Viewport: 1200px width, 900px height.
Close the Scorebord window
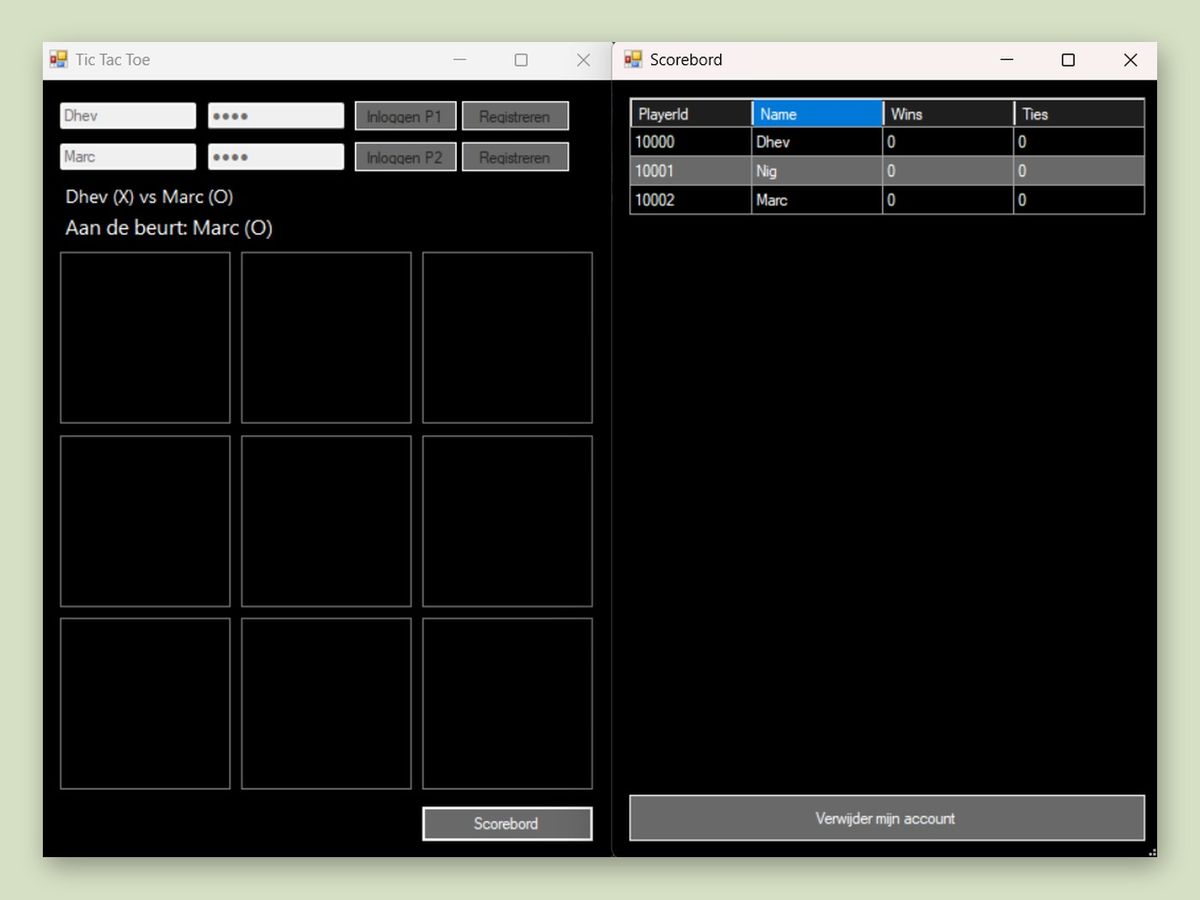[1130, 60]
